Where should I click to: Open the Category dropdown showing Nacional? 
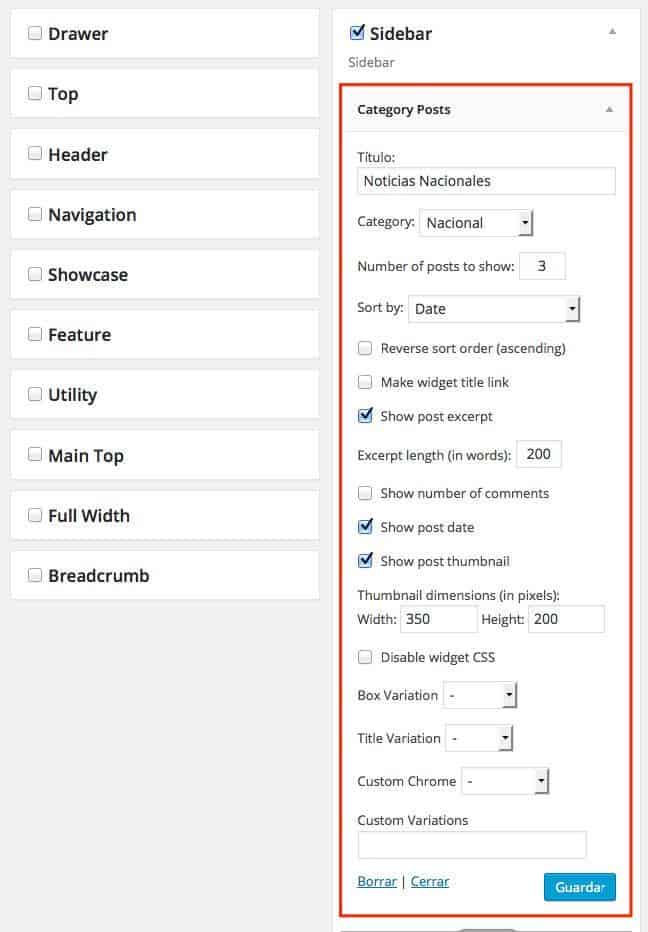(x=476, y=223)
